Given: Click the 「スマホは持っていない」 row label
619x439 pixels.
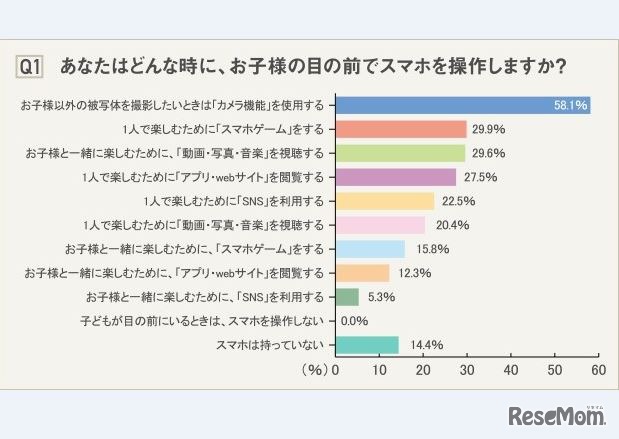Looking at the screenshot, I should click(x=270, y=345).
